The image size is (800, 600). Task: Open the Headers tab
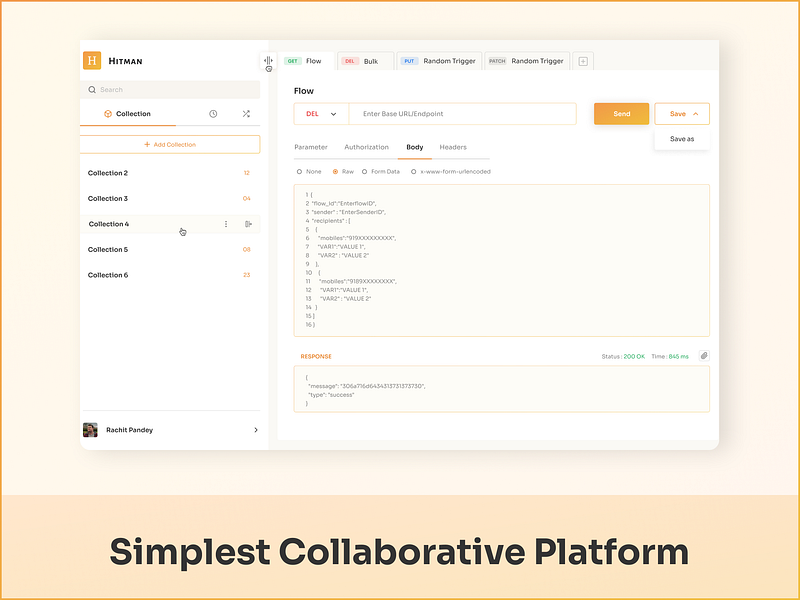pyautogui.click(x=453, y=147)
